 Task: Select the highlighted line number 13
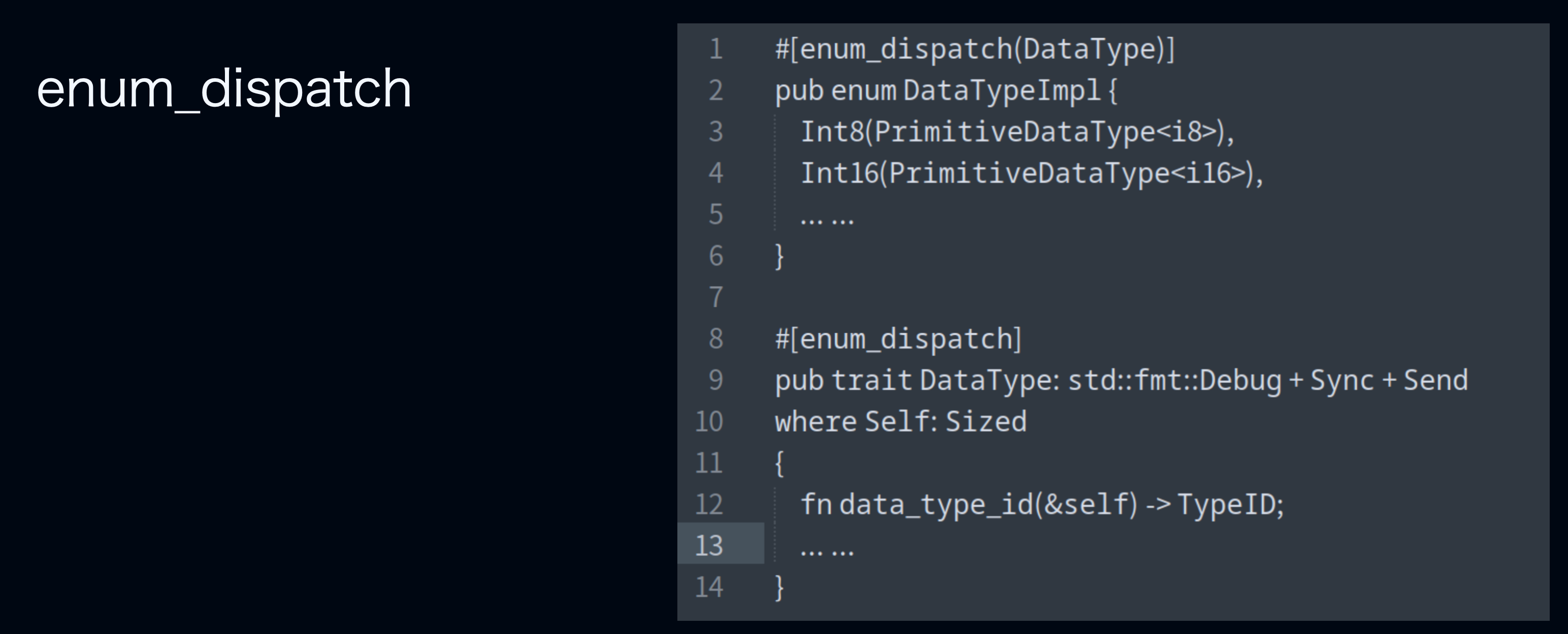pos(709,546)
